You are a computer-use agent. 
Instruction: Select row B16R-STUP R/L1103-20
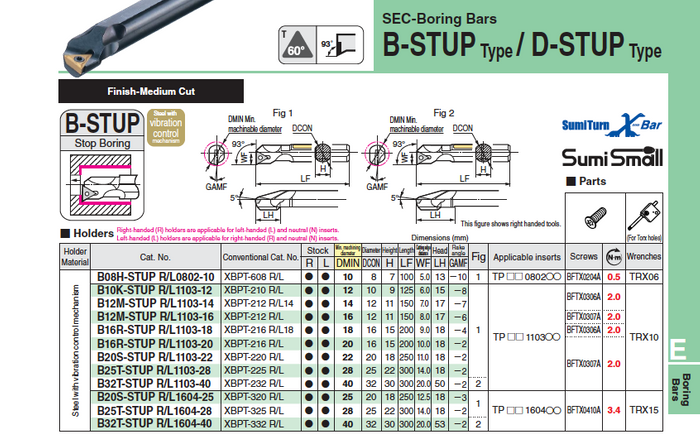(279, 344)
